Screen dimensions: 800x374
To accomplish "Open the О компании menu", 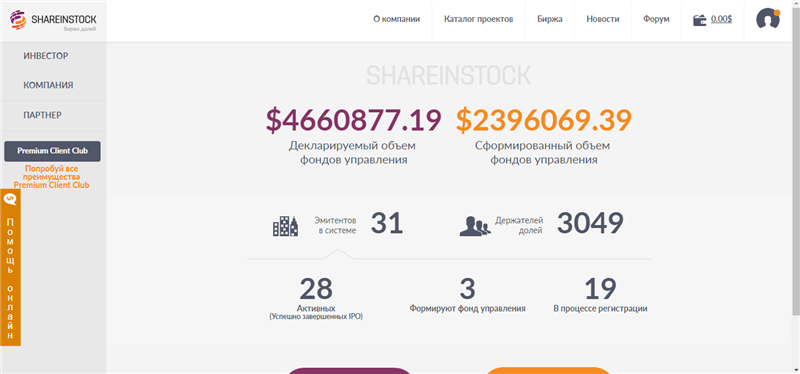I will [x=397, y=19].
